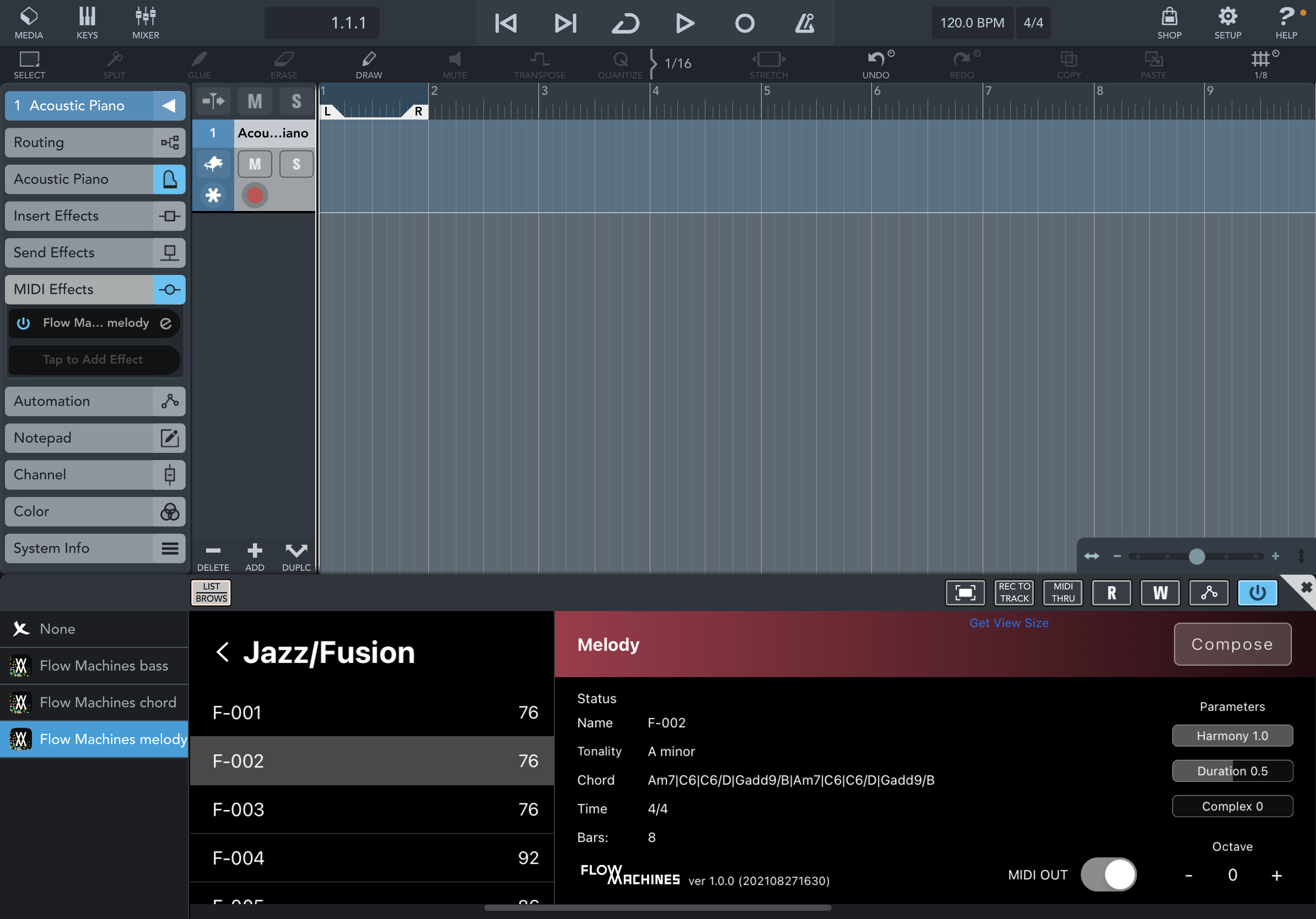Open the Acoustic Piano instrument section
Image resolution: width=1316 pixels, height=919 pixels.
click(x=95, y=179)
